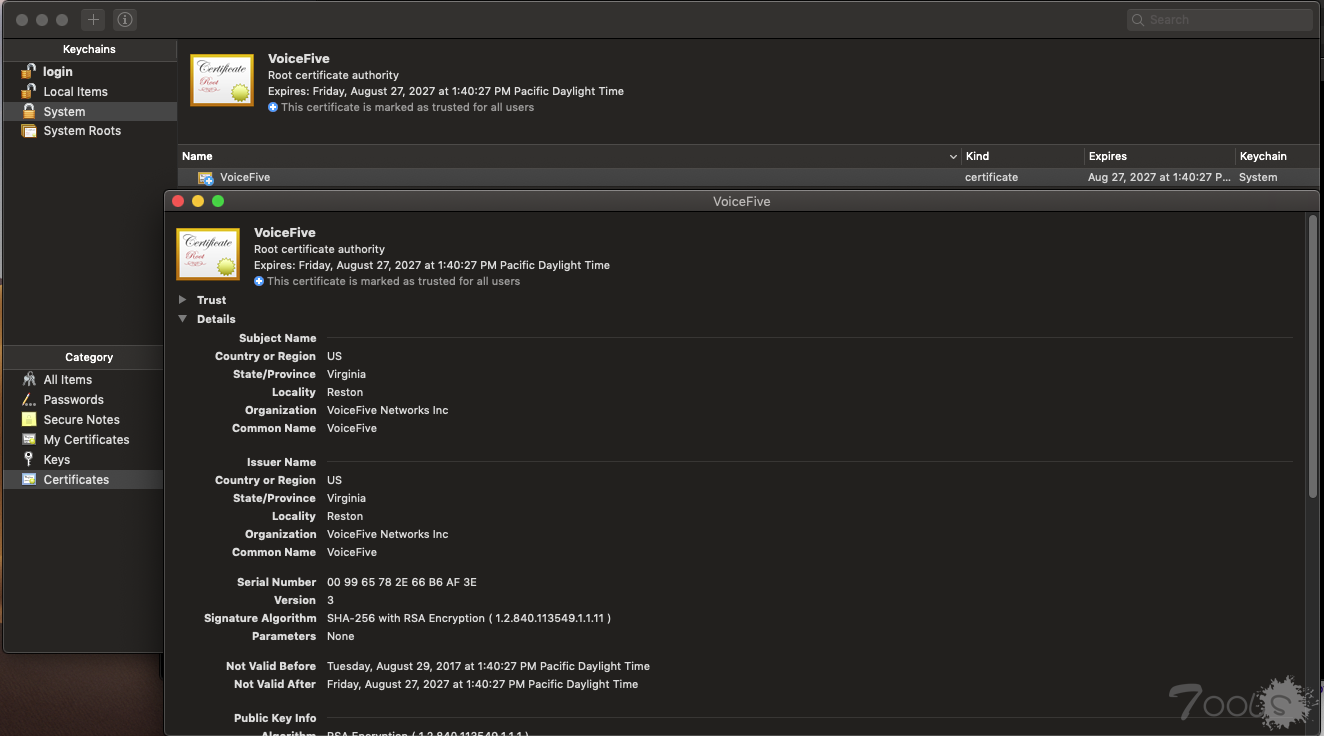Expand the Trust disclosure triangle

182,300
